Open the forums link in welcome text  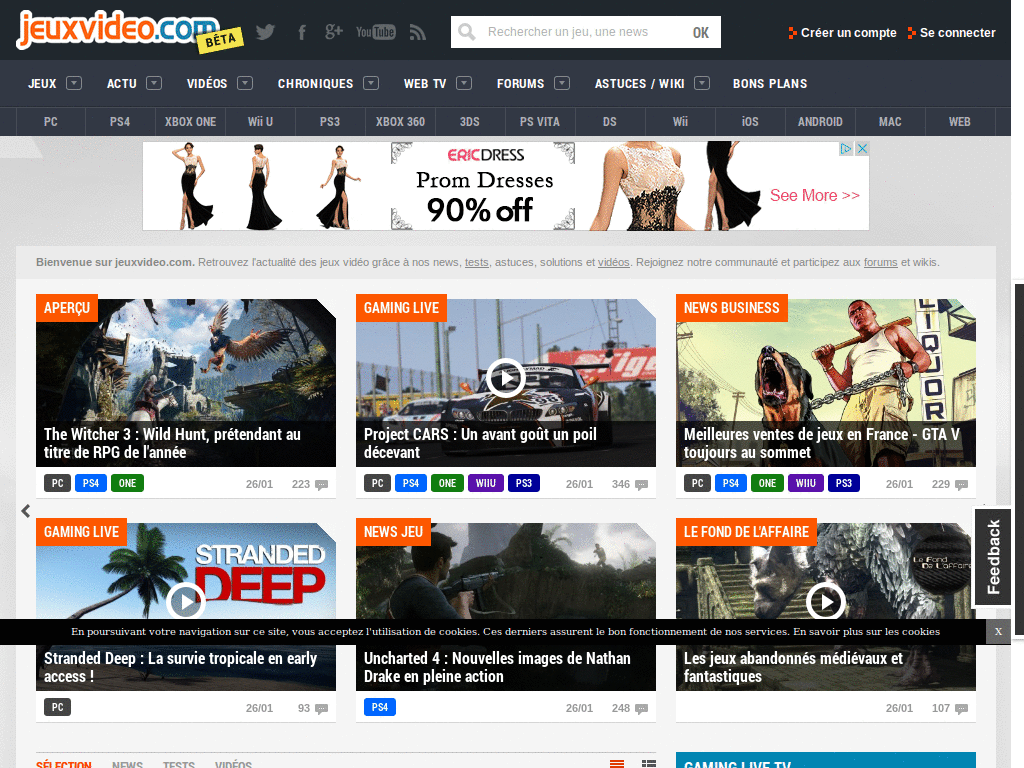(880, 262)
